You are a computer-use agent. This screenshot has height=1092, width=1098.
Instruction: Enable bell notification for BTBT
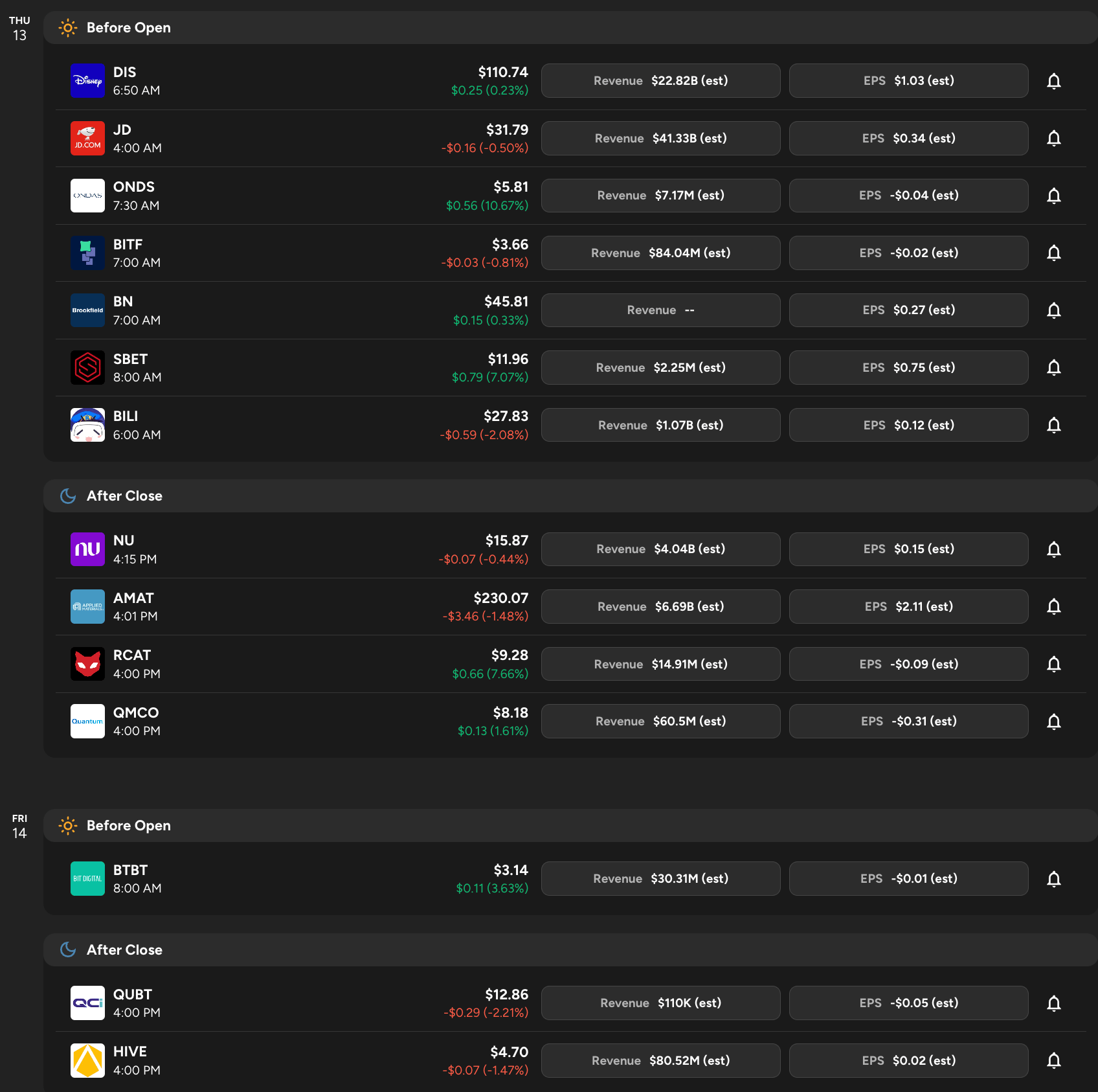[1054, 878]
